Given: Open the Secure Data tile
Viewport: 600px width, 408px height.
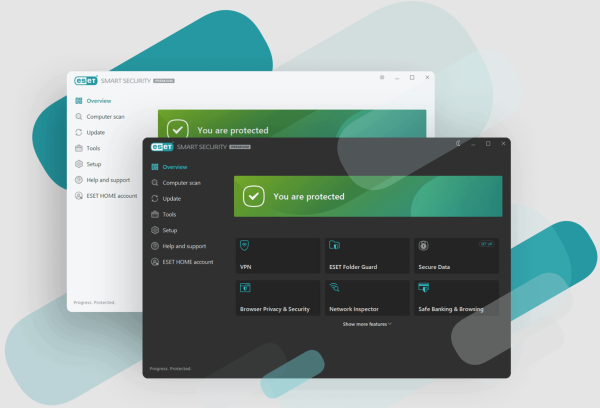Looking at the screenshot, I should [456, 256].
